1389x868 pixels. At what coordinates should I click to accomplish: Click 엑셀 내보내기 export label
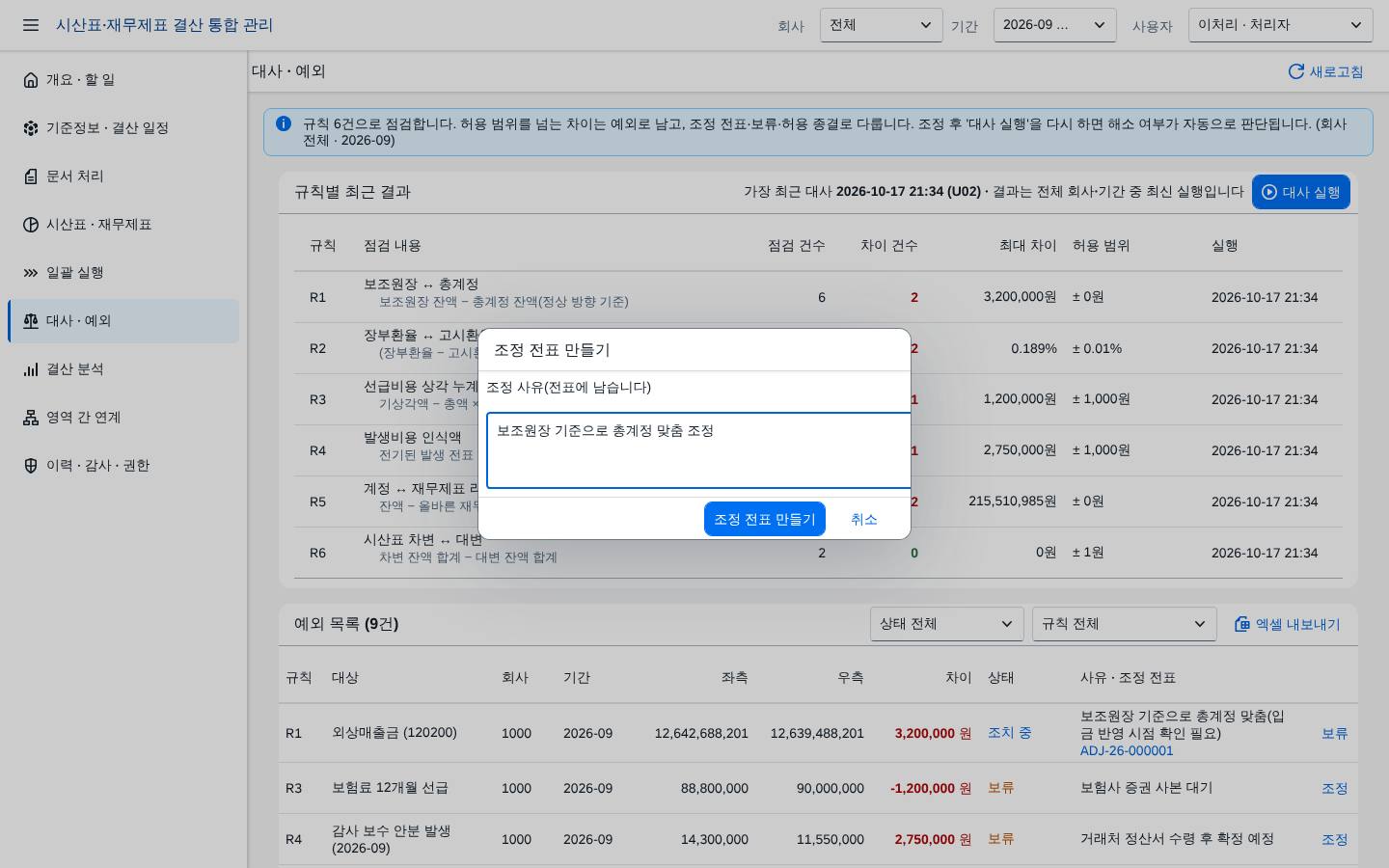(x=1297, y=624)
